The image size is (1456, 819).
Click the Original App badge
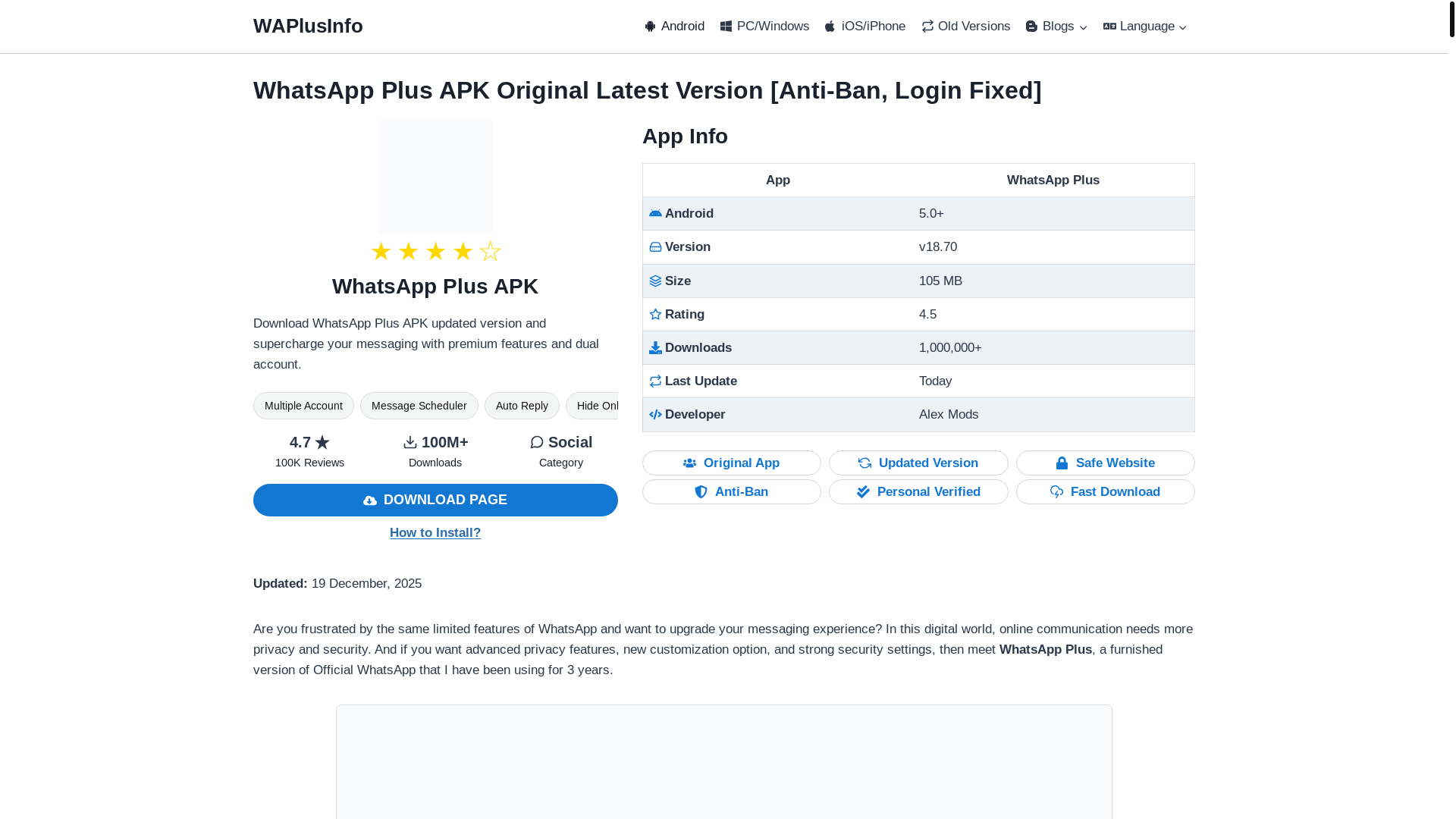[x=731, y=463]
